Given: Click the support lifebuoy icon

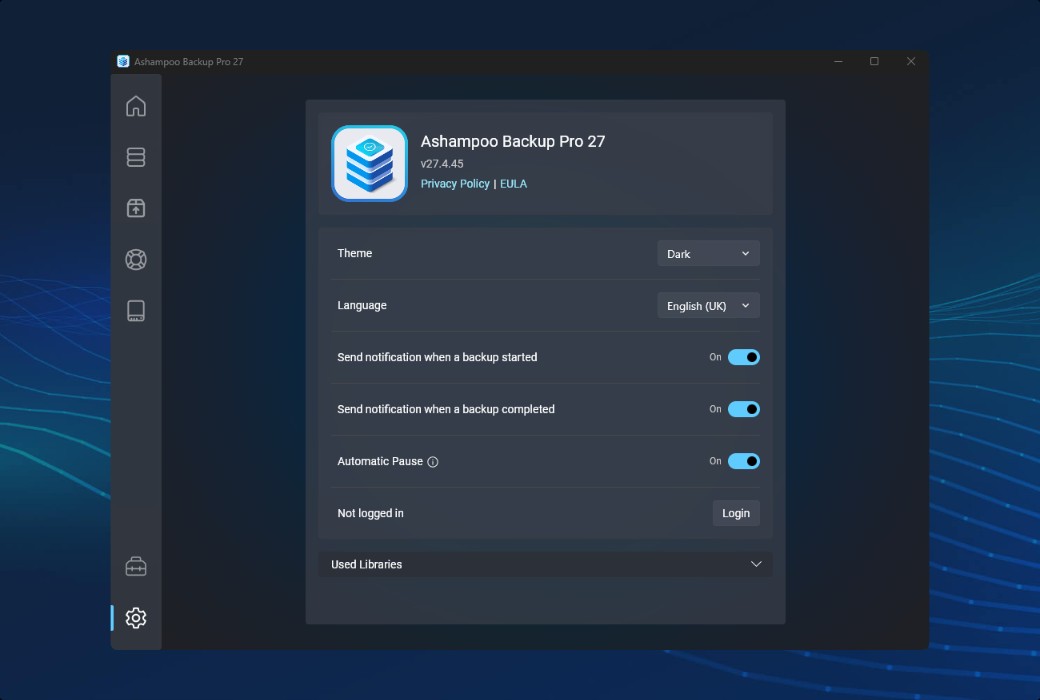Looking at the screenshot, I should point(135,259).
